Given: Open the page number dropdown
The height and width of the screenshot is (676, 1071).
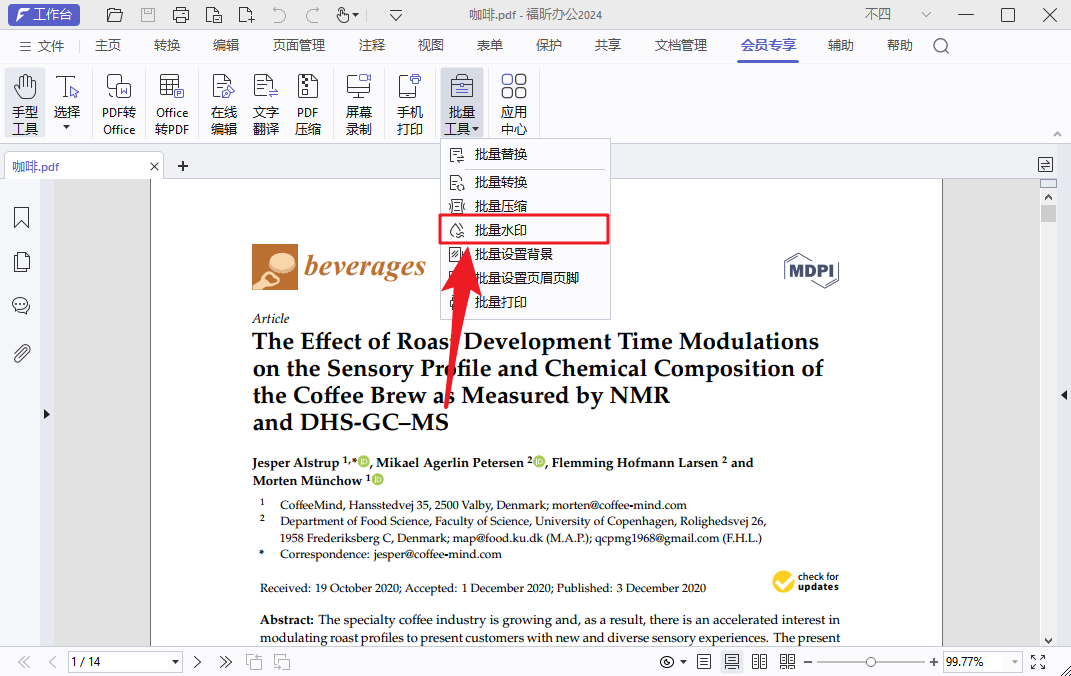Looking at the screenshot, I should (x=176, y=662).
